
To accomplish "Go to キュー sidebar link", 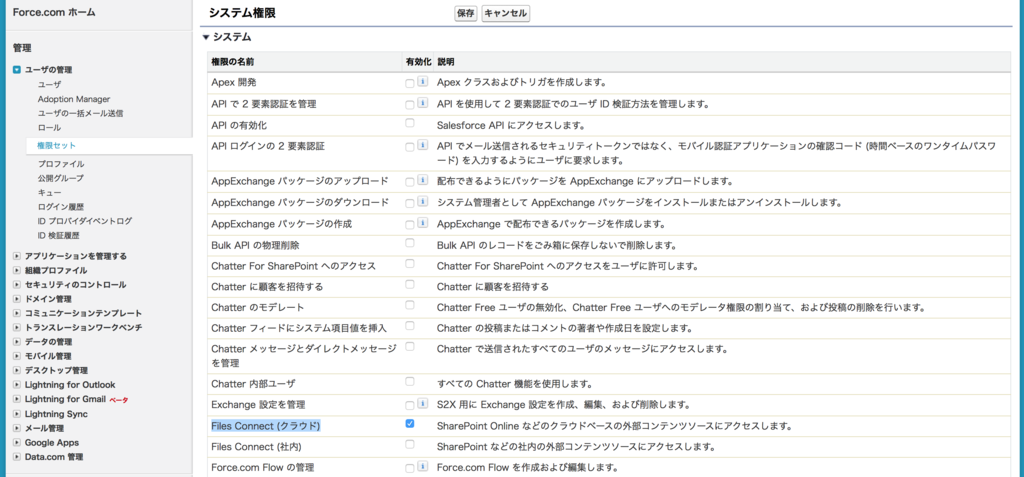I will click(50, 193).
